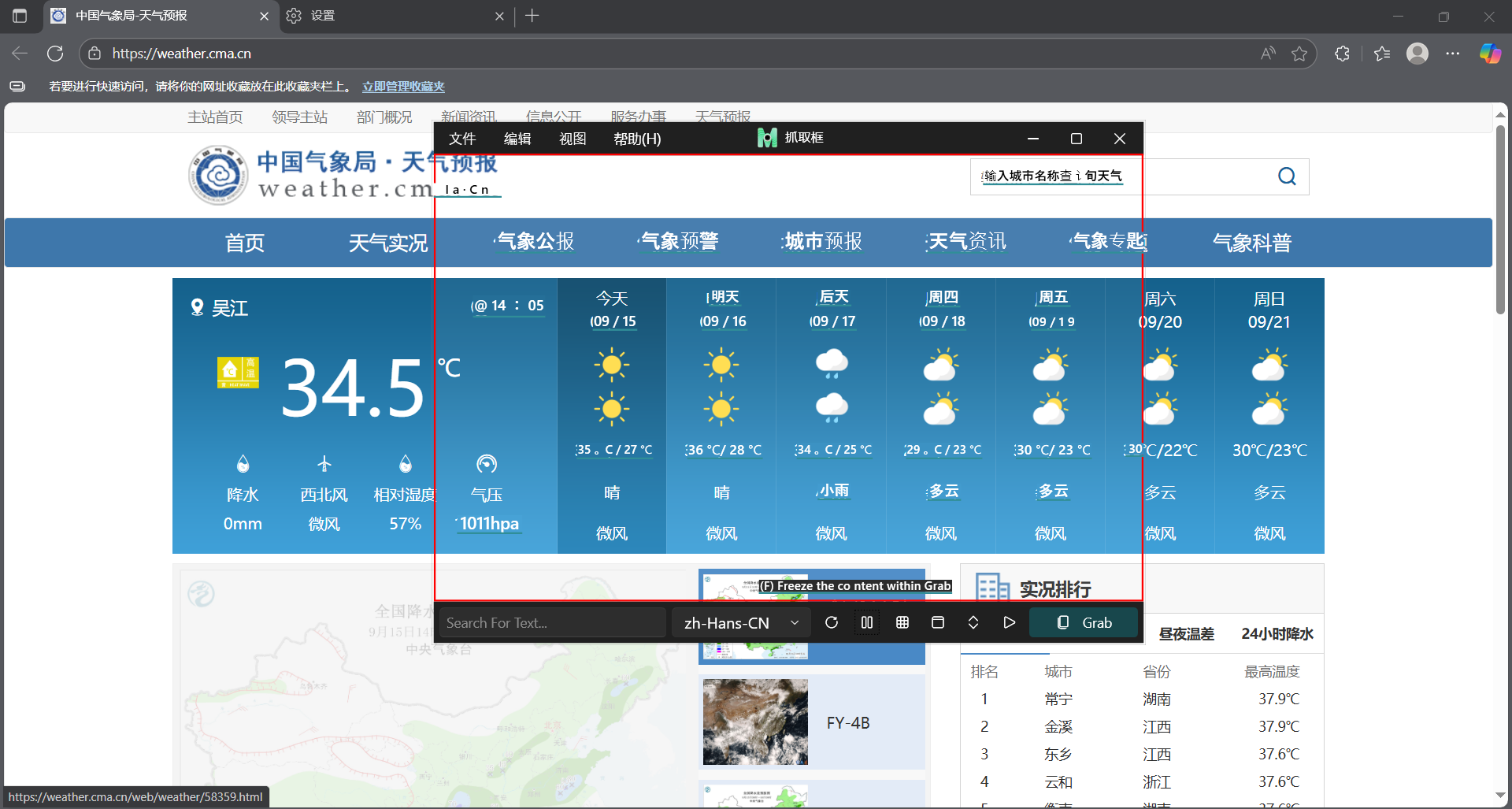This screenshot has height=809, width=1512.
Task: Click the Copilot icon in browser toolbar
Action: click(1490, 54)
